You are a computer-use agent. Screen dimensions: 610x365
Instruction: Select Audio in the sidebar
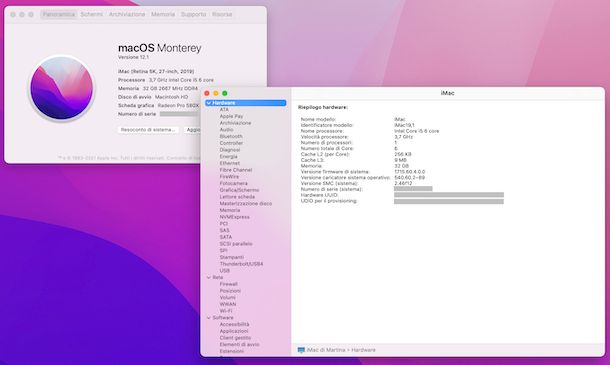[x=226, y=130]
